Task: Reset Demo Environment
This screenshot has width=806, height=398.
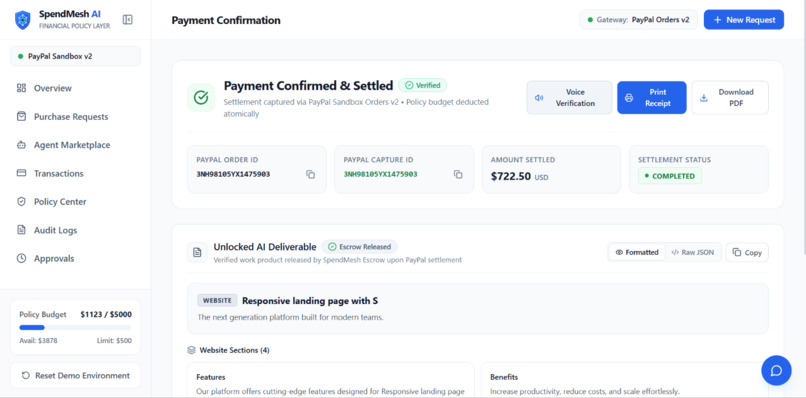Action: coord(76,375)
